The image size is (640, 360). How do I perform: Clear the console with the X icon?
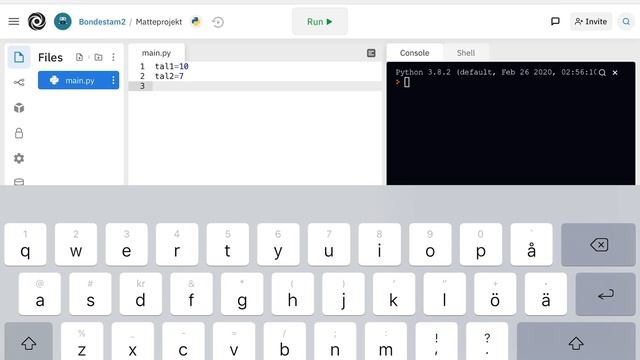pyautogui.click(x=615, y=73)
